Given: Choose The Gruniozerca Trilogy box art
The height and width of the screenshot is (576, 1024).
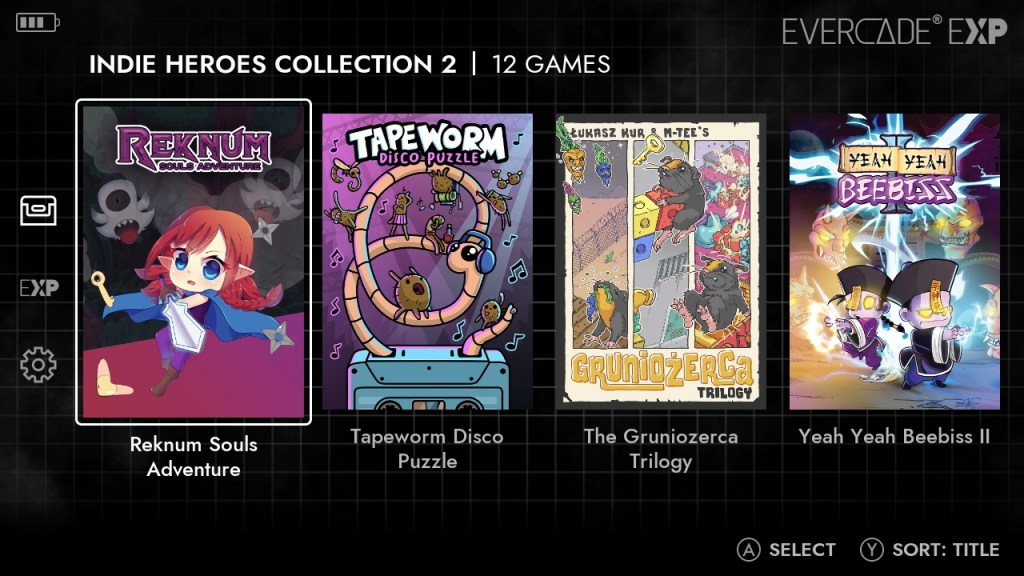Looking at the screenshot, I should (x=660, y=261).
